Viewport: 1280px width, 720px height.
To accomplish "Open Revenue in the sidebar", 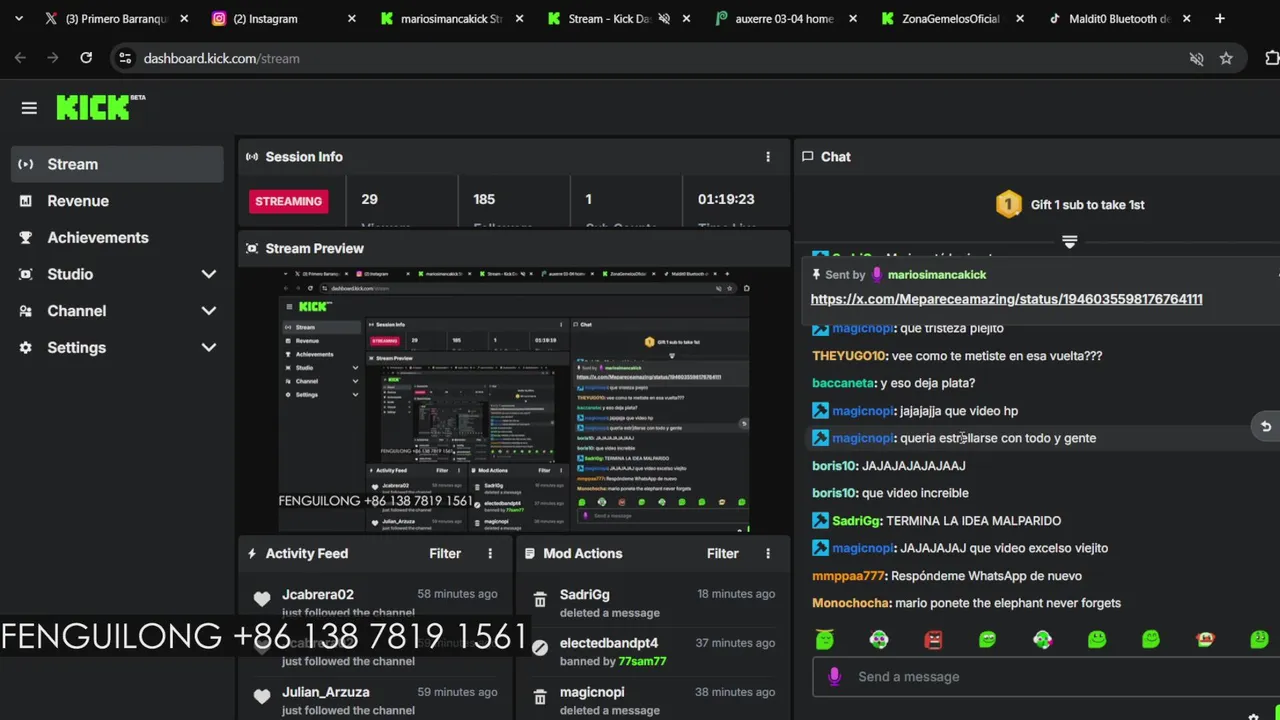I will (x=118, y=201).
